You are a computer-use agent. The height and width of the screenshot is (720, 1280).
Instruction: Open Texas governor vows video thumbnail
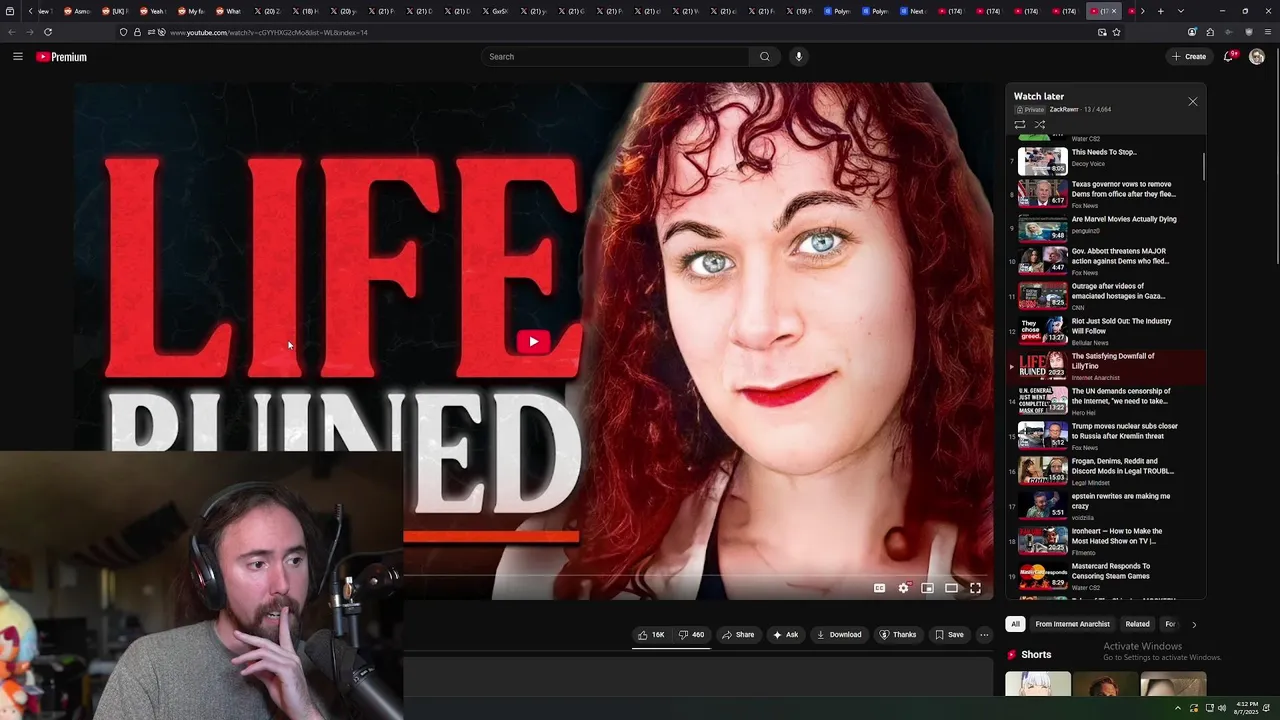coord(1043,193)
